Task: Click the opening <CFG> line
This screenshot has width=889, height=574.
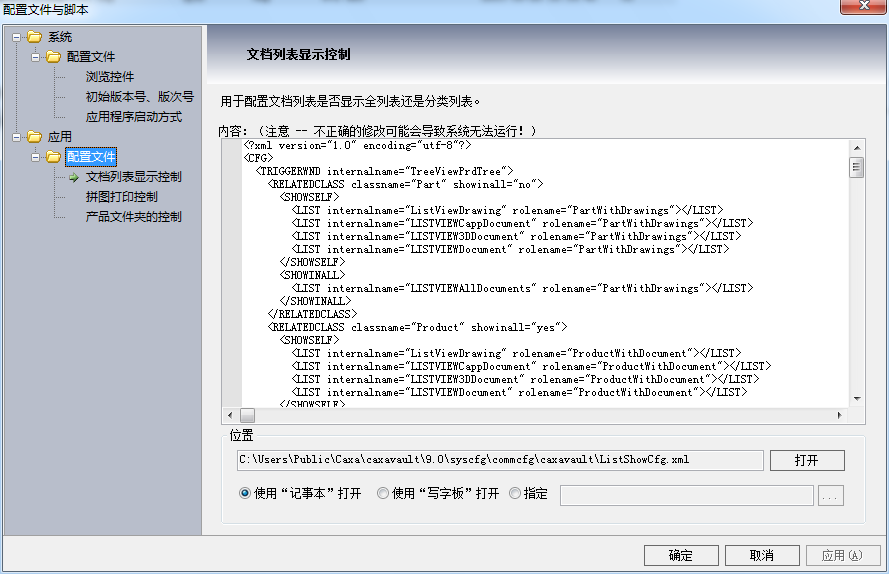Action: [259, 158]
